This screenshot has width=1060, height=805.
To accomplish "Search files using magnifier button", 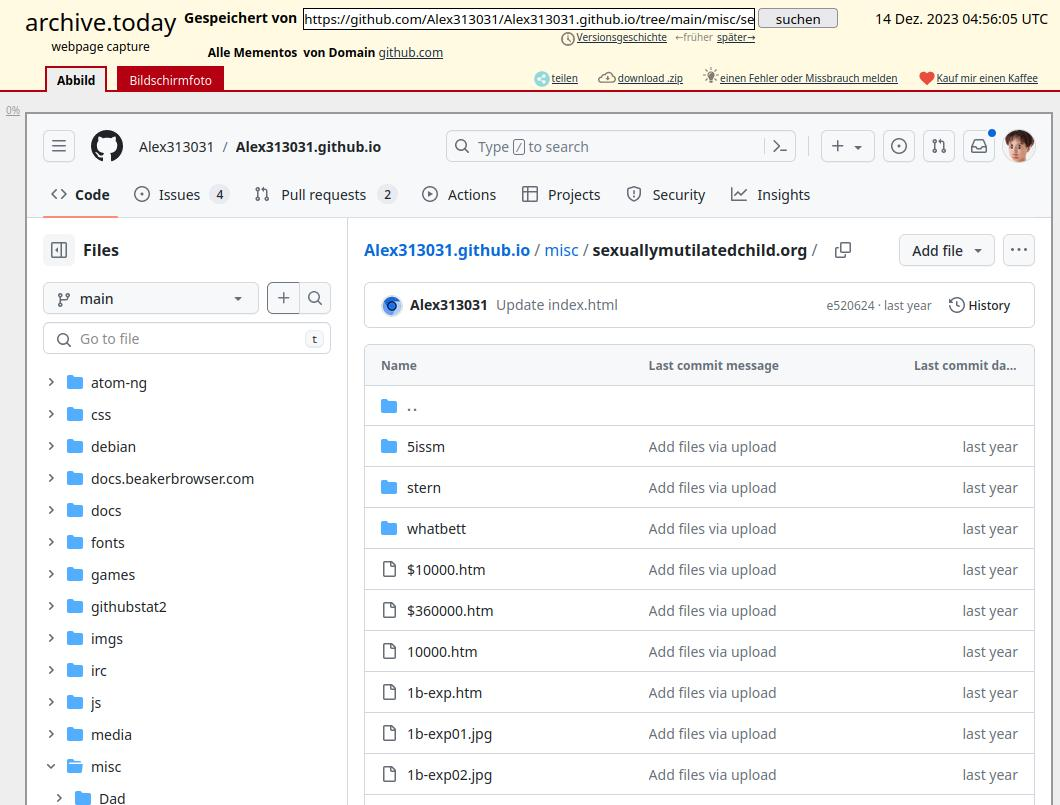I will [x=315, y=298].
